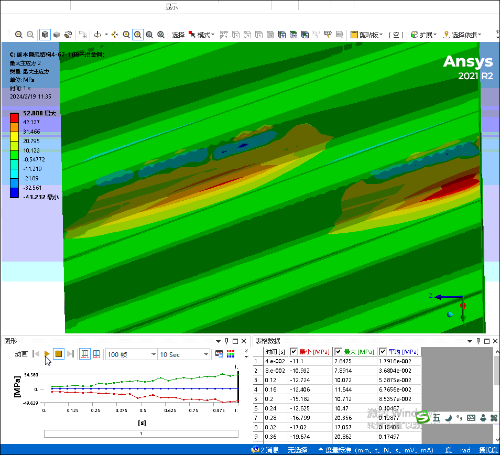This screenshot has width=500, height=455.
Task: Select the shaded 3D cube view icon
Action: (x=45, y=34)
